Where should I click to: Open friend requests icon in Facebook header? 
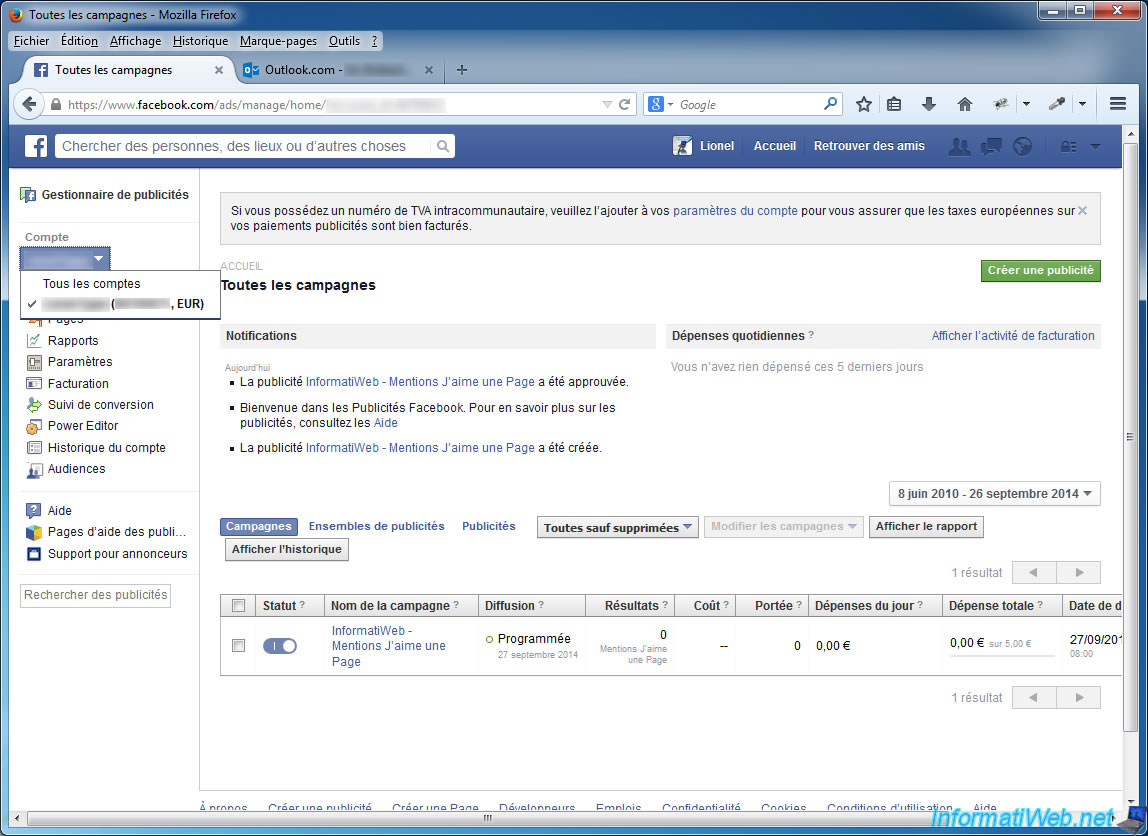pos(959,146)
